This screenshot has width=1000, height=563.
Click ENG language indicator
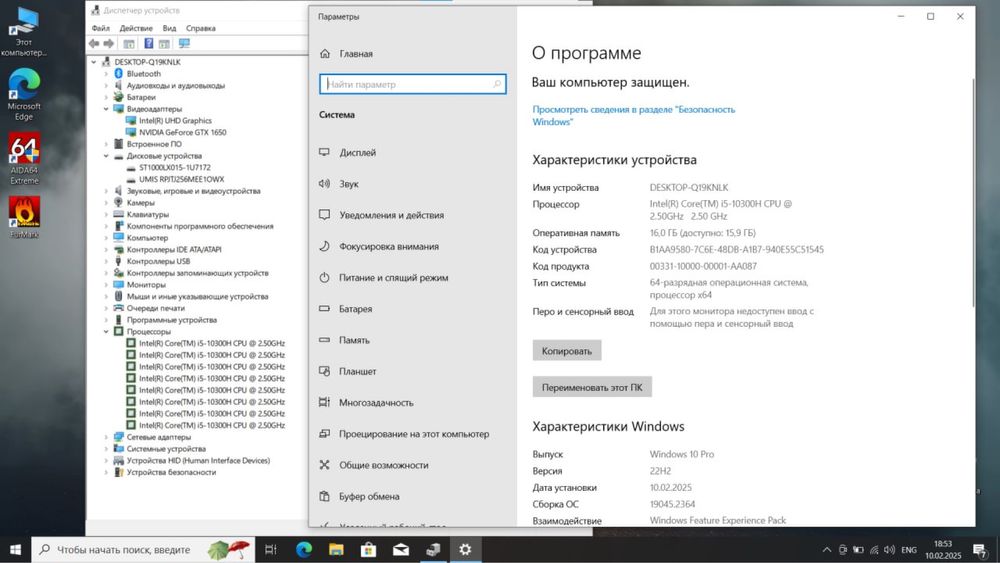(909, 550)
